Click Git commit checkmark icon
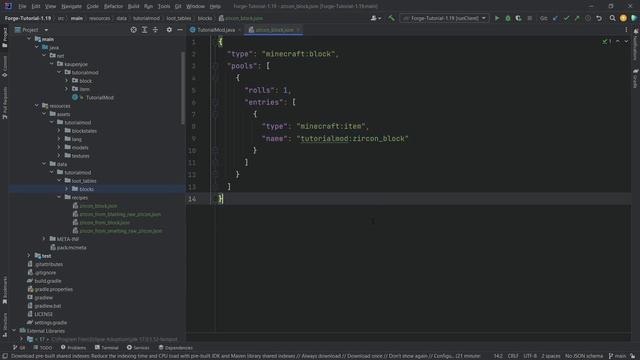The height and width of the screenshot is (360, 640). (x=566, y=18)
